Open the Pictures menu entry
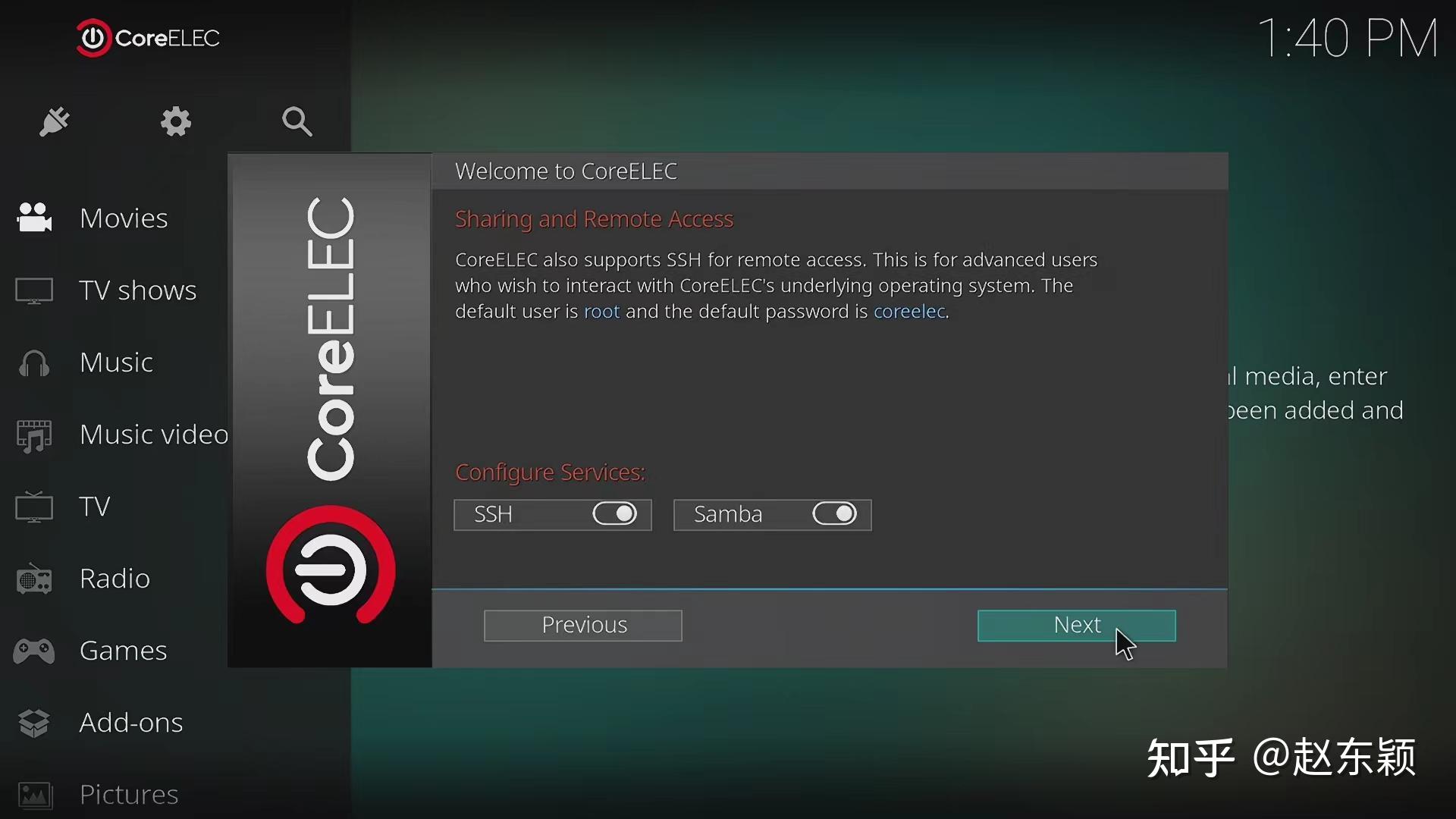1456x819 pixels. pos(129,794)
